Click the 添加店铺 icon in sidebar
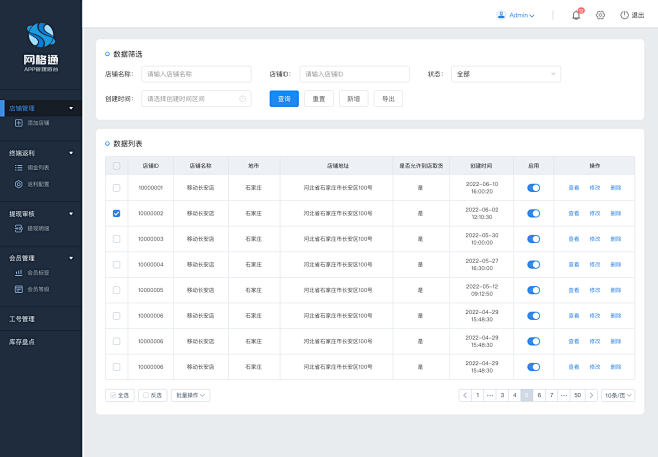658x457 pixels. (19, 122)
